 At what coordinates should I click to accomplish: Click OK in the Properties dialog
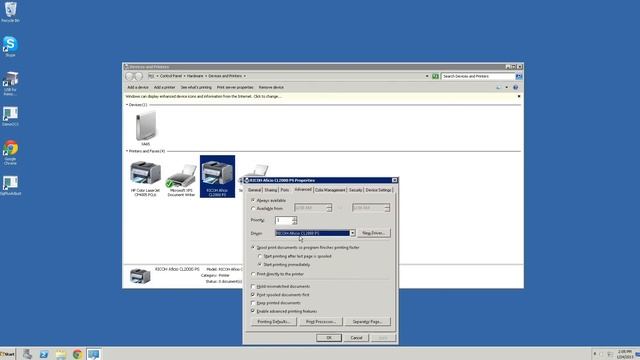(x=329, y=338)
